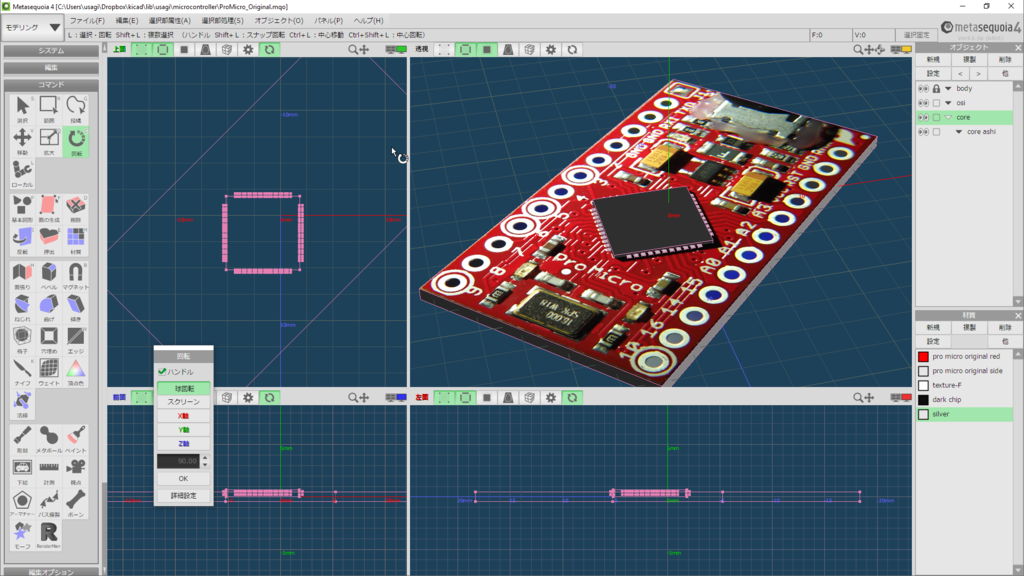Pick the ペイント paint brush tool

click(x=76, y=440)
